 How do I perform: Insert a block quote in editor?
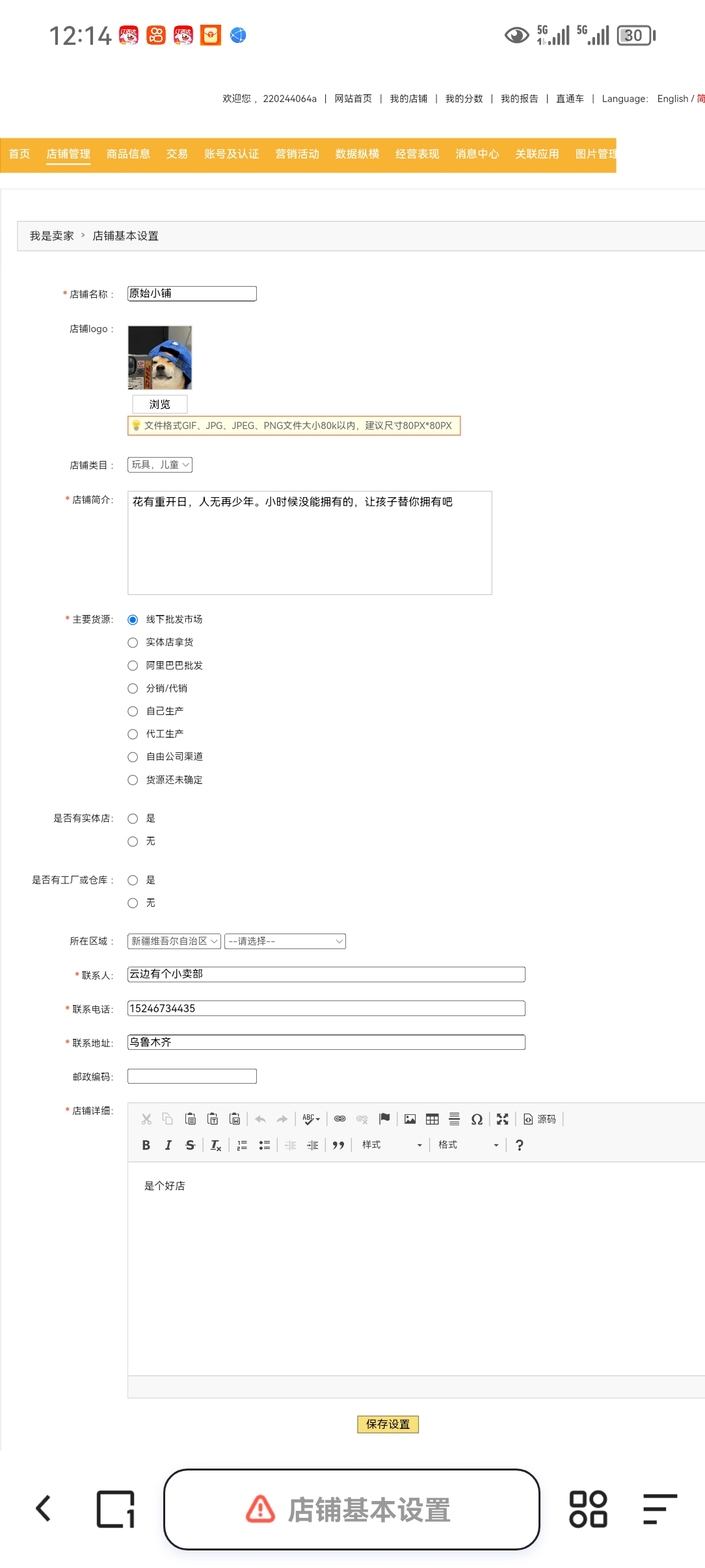point(338,1145)
